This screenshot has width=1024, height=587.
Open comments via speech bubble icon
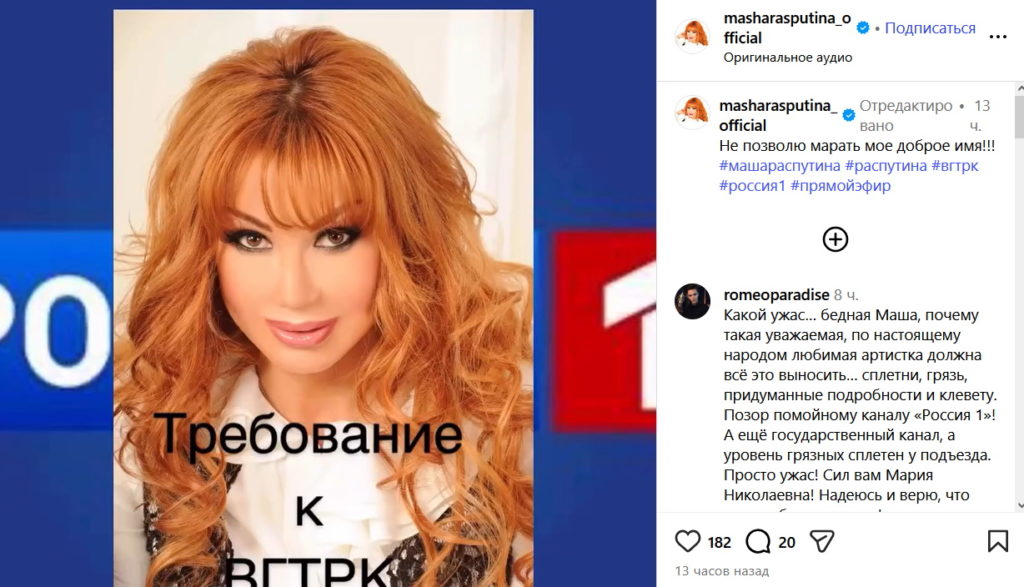(758, 541)
